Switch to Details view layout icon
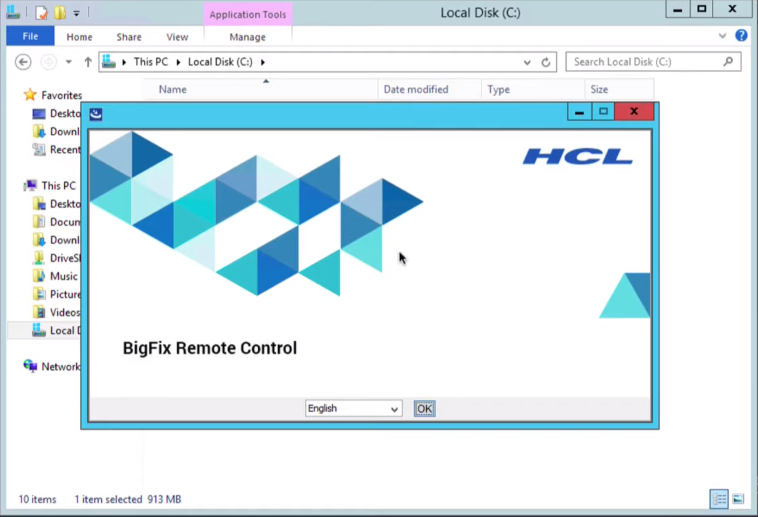Viewport: 758px width, 517px height. 719,499
